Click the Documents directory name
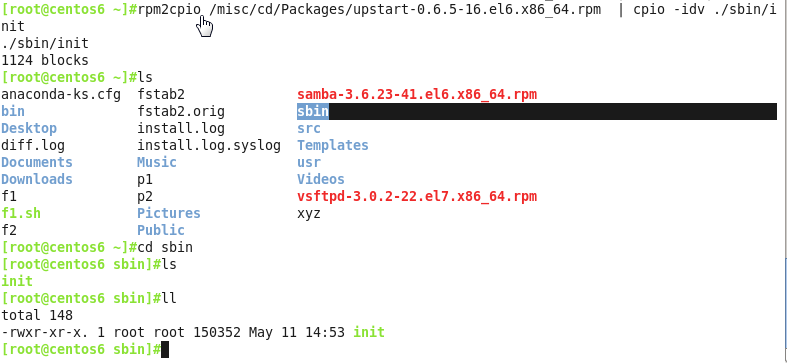Image resolution: width=787 pixels, height=364 pixels. point(37,162)
